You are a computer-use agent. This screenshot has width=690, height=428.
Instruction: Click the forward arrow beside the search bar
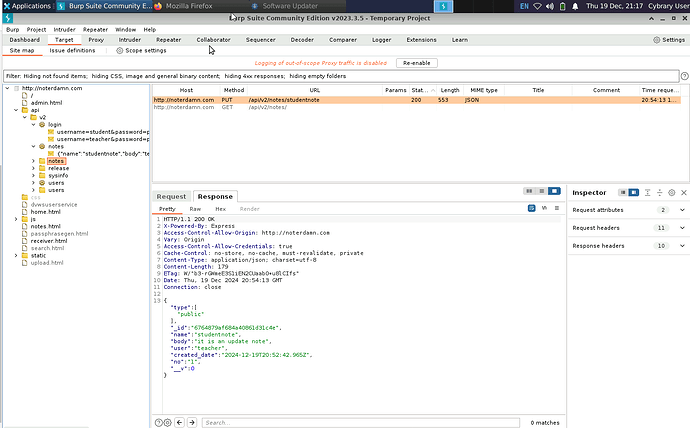pos(194,422)
